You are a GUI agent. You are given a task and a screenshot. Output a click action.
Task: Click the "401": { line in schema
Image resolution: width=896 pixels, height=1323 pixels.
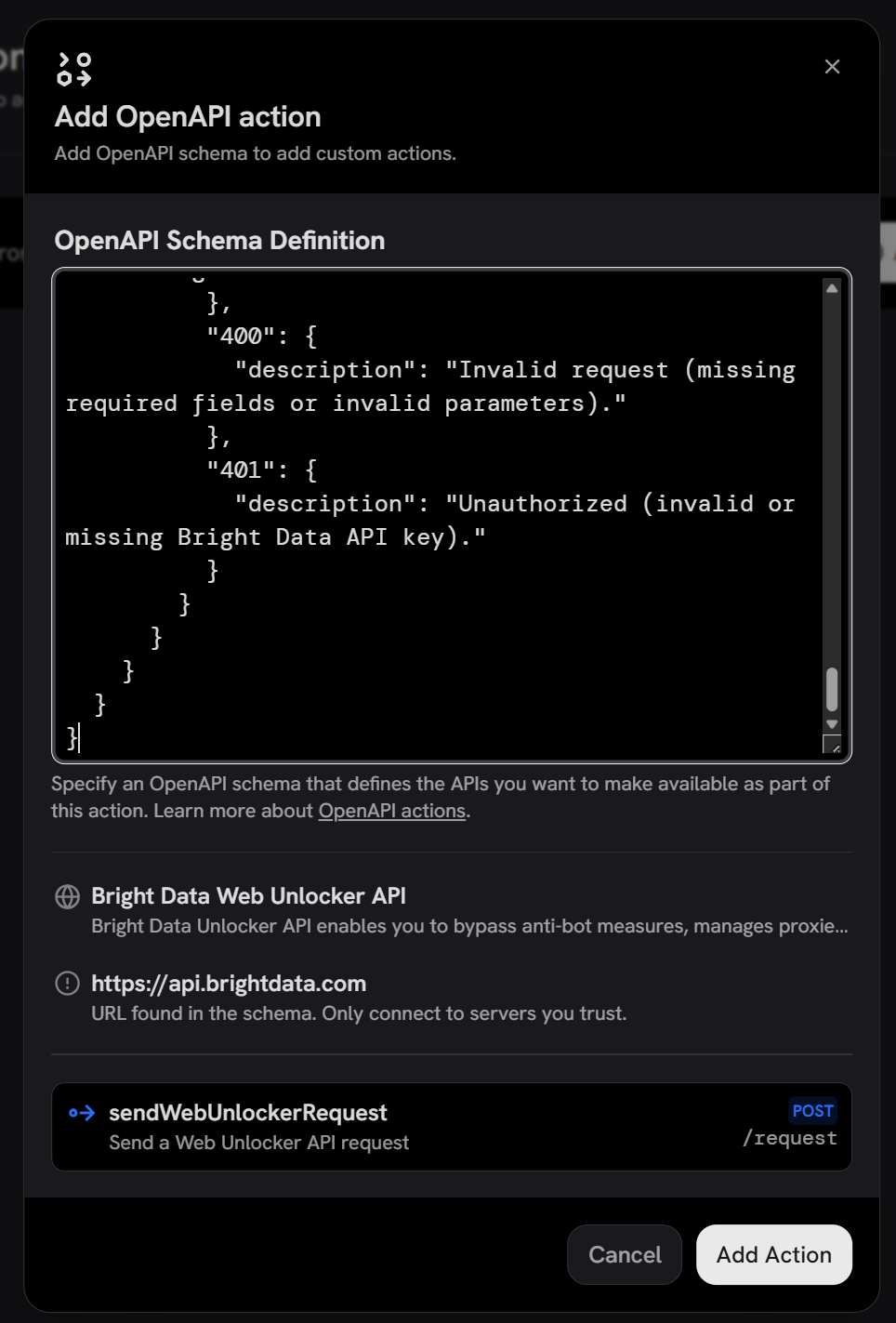point(261,470)
